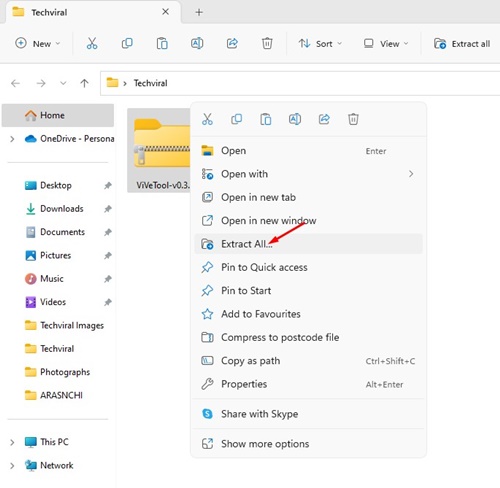Viewport: 500px width, 488px height.
Task: Select Share with Skype
Action: 308,414
